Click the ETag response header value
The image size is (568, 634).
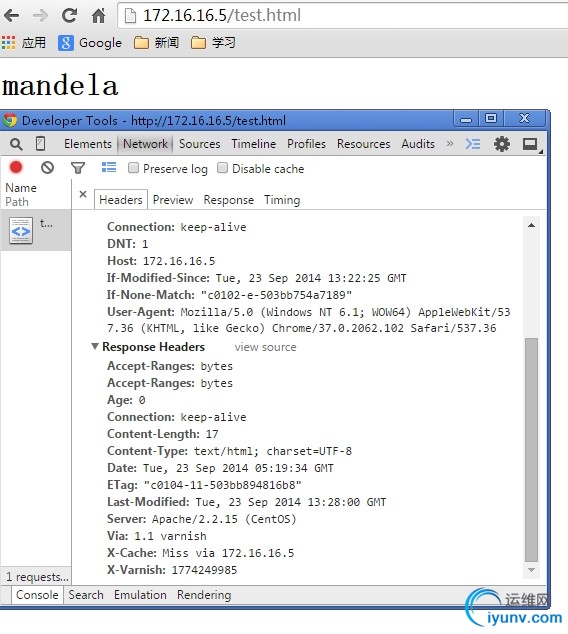click(x=223, y=485)
